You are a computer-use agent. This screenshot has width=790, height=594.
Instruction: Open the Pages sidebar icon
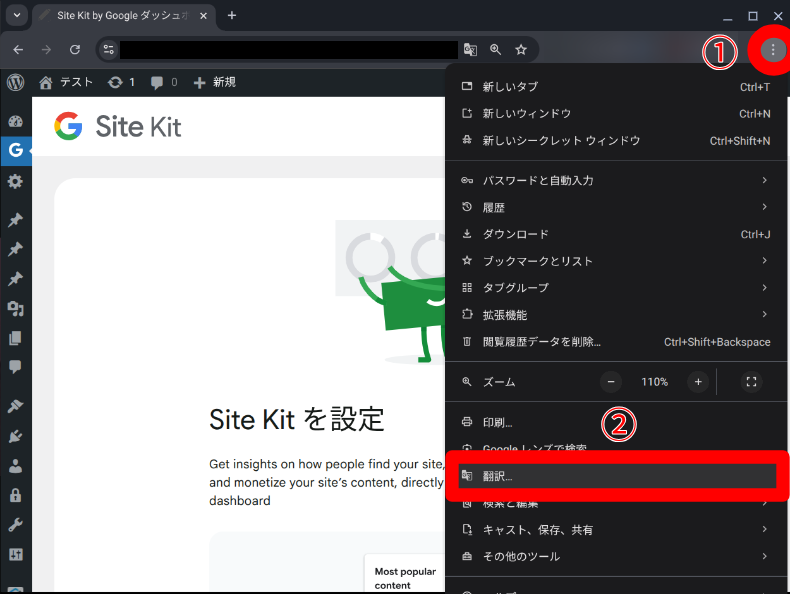[x=16, y=338]
